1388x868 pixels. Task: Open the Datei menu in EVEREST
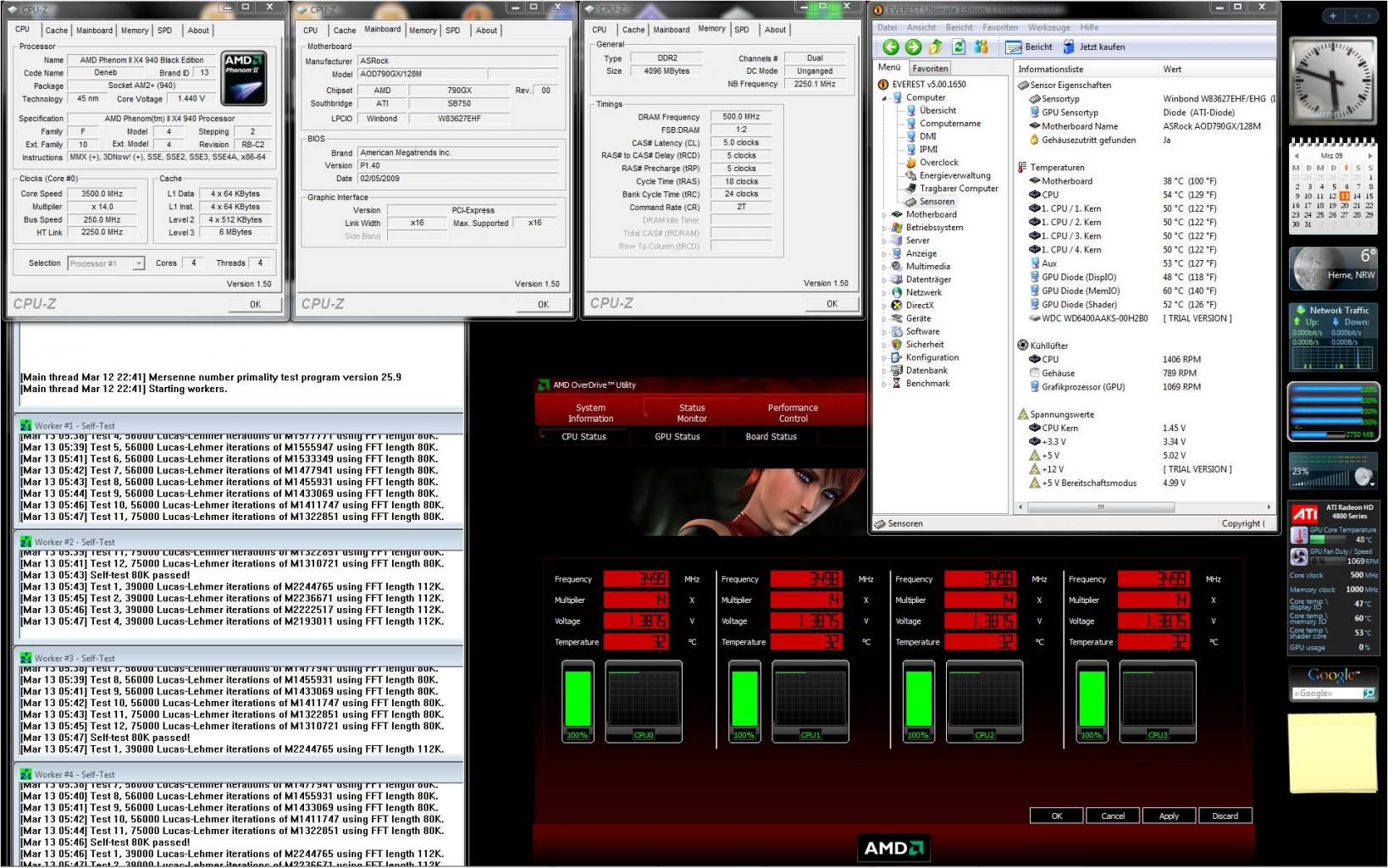[x=887, y=27]
